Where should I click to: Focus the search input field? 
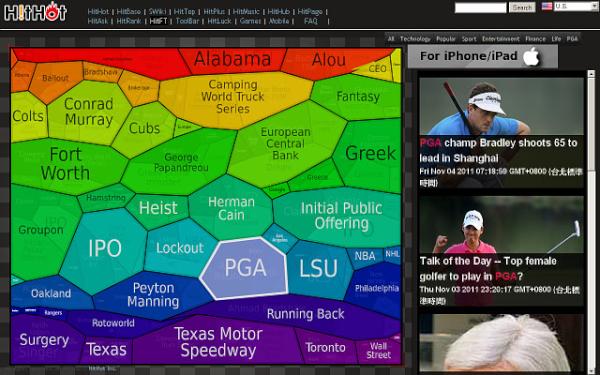click(x=481, y=7)
